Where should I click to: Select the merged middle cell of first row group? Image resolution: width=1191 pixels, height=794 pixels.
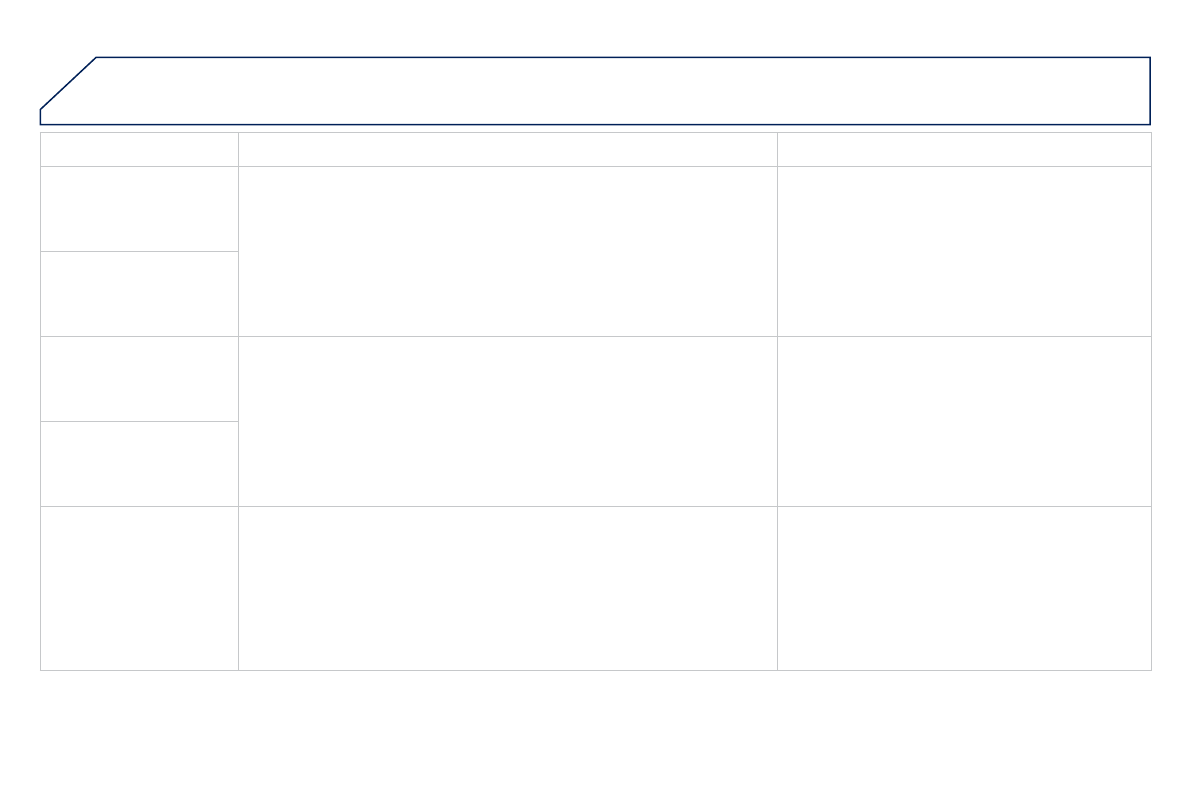click(x=507, y=251)
